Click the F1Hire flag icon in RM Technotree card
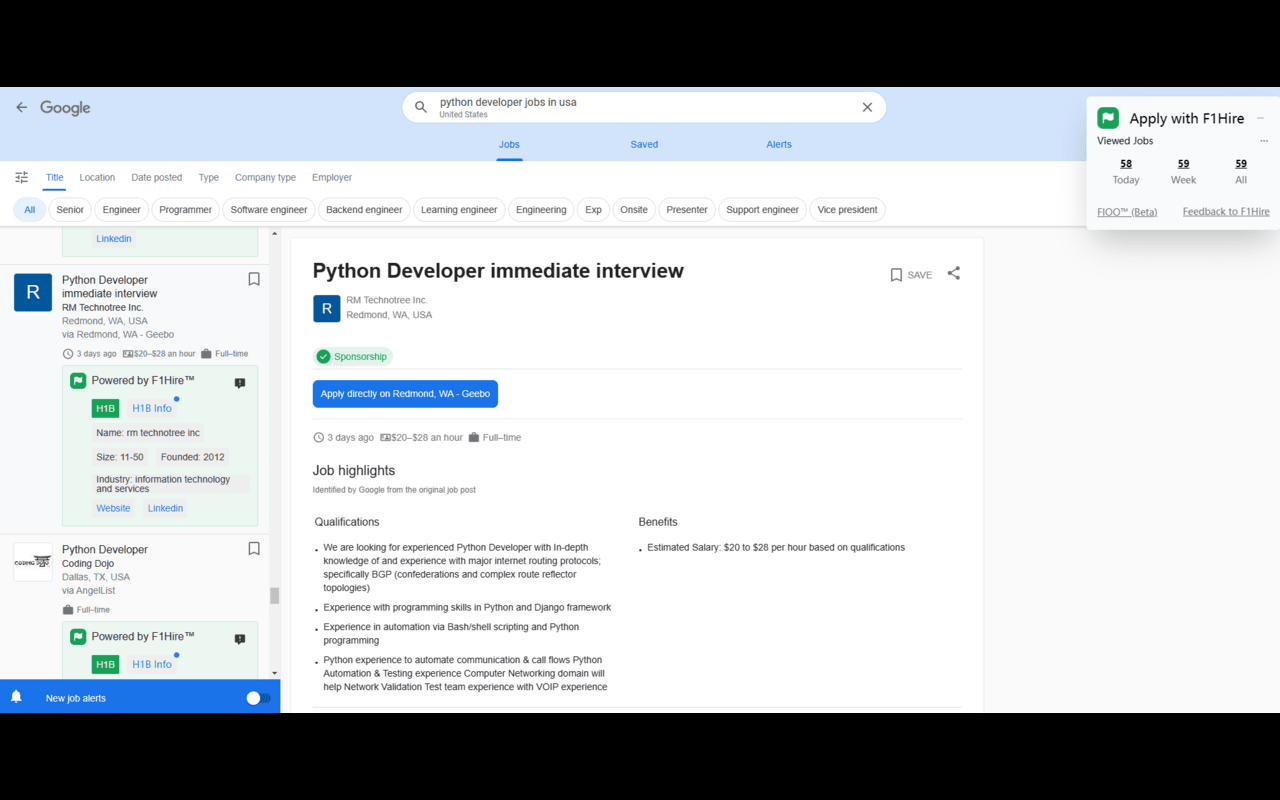1280x800 pixels. 78,380
